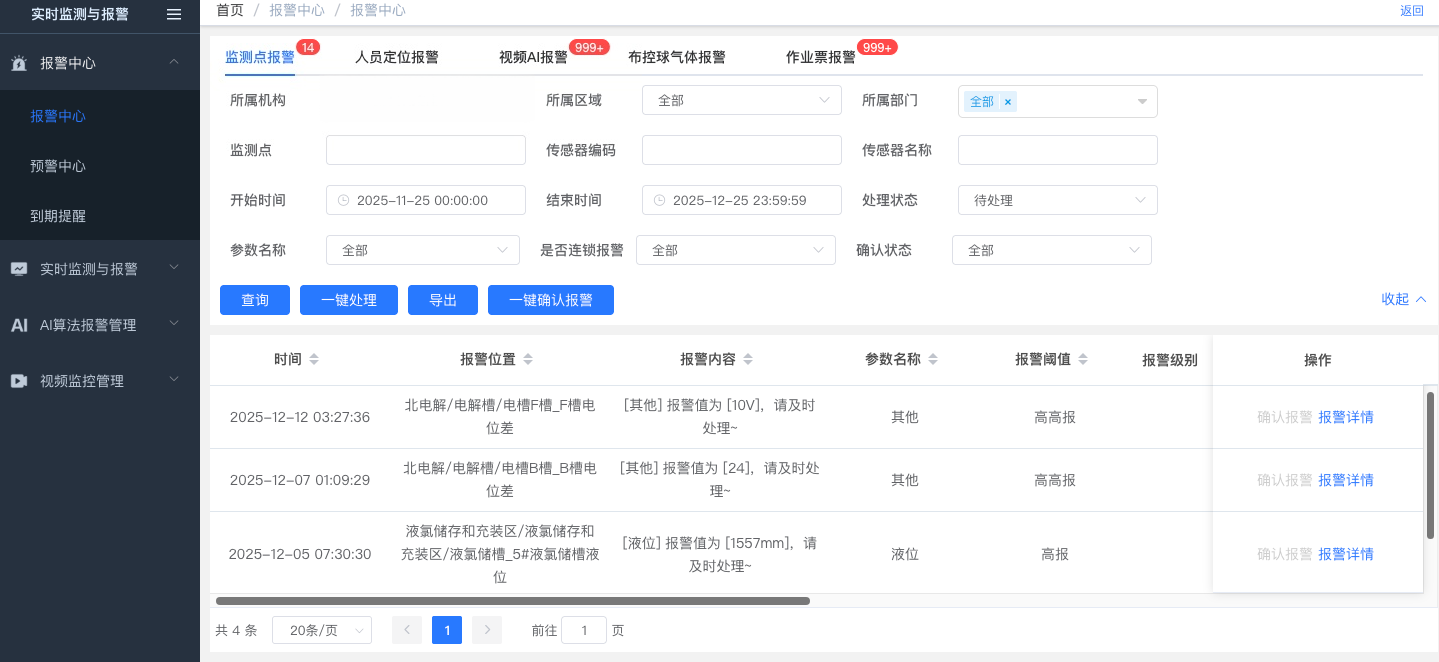Click the 传感器编码 input field

point(741,150)
